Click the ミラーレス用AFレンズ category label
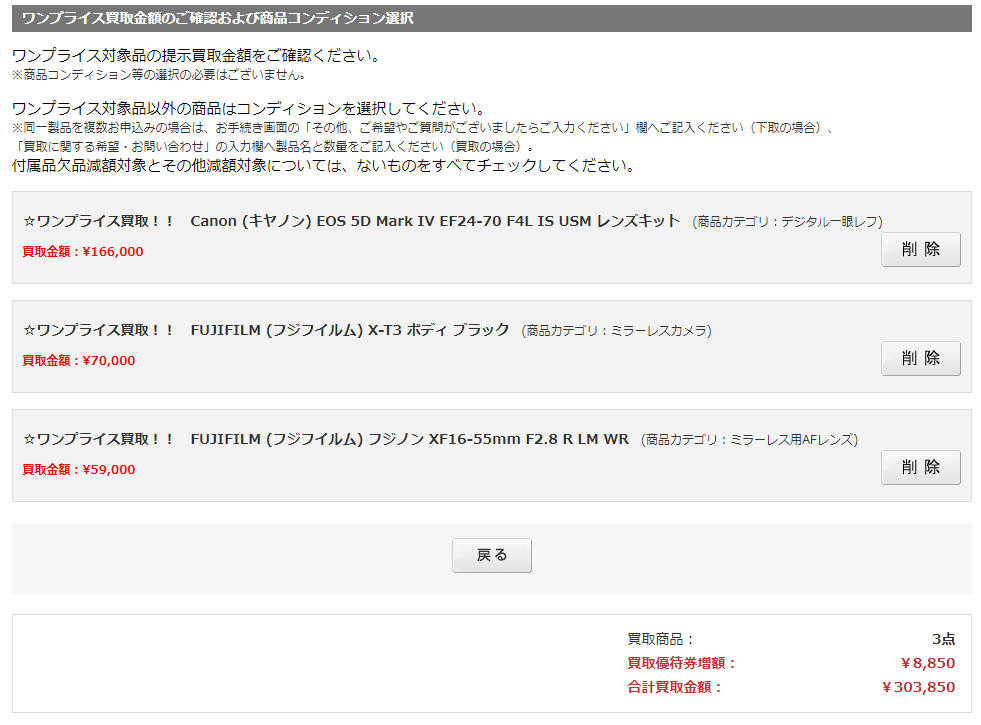Screen dimensions: 981x725 pyautogui.click(x=749, y=440)
